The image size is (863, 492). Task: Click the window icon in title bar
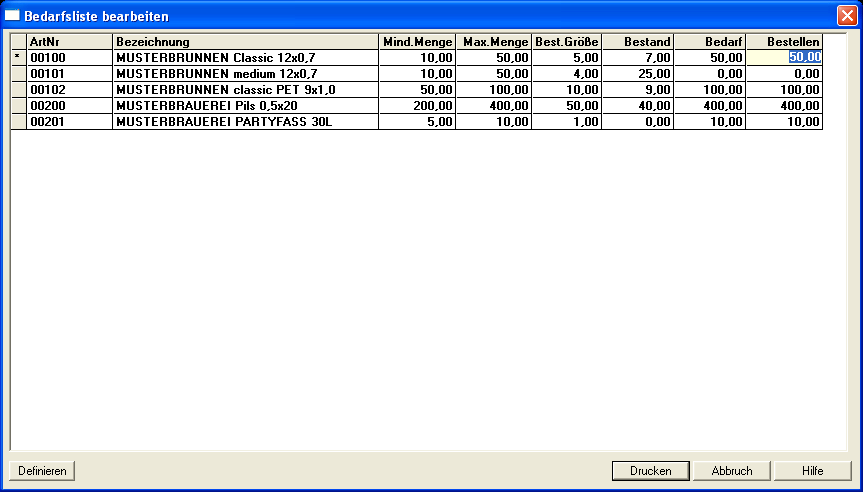(x=13, y=16)
